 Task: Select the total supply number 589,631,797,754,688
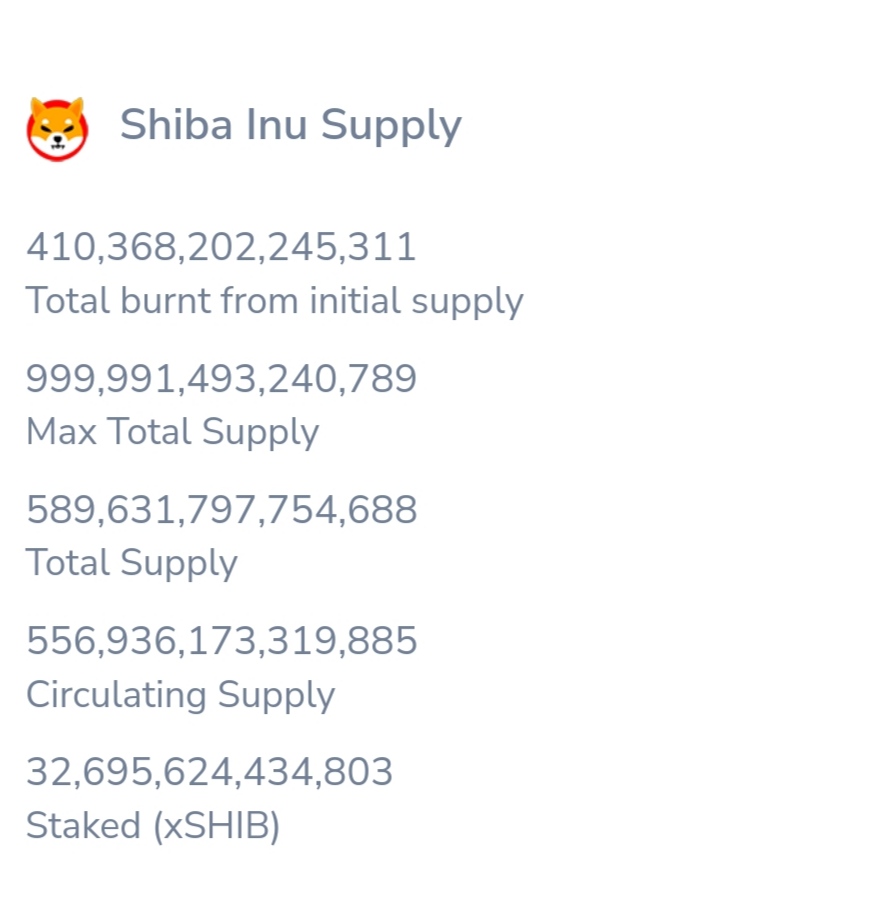[221, 510]
